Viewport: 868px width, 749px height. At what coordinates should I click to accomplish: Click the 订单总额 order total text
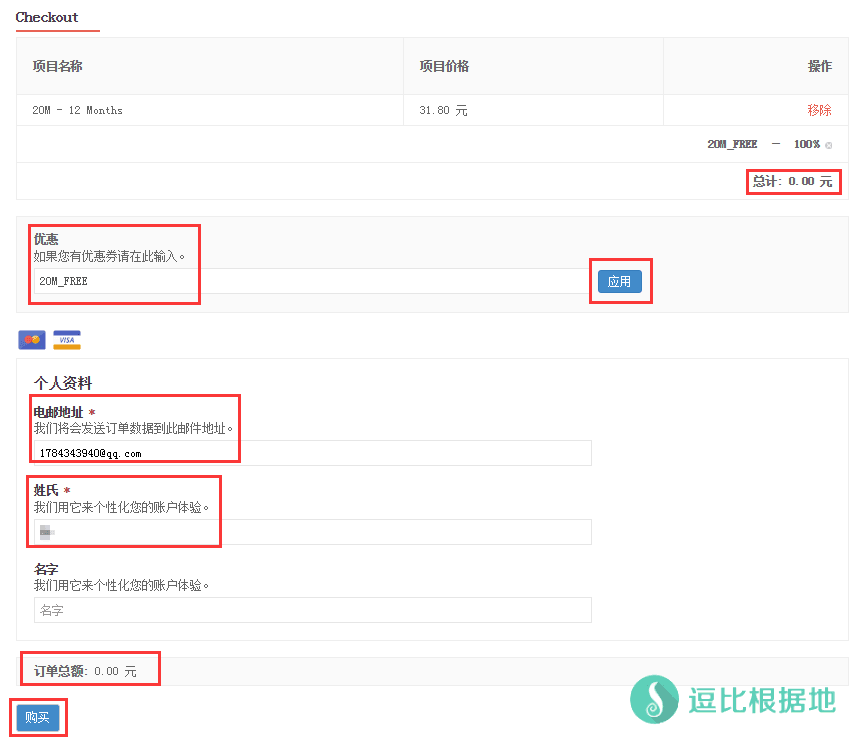click(85, 671)
